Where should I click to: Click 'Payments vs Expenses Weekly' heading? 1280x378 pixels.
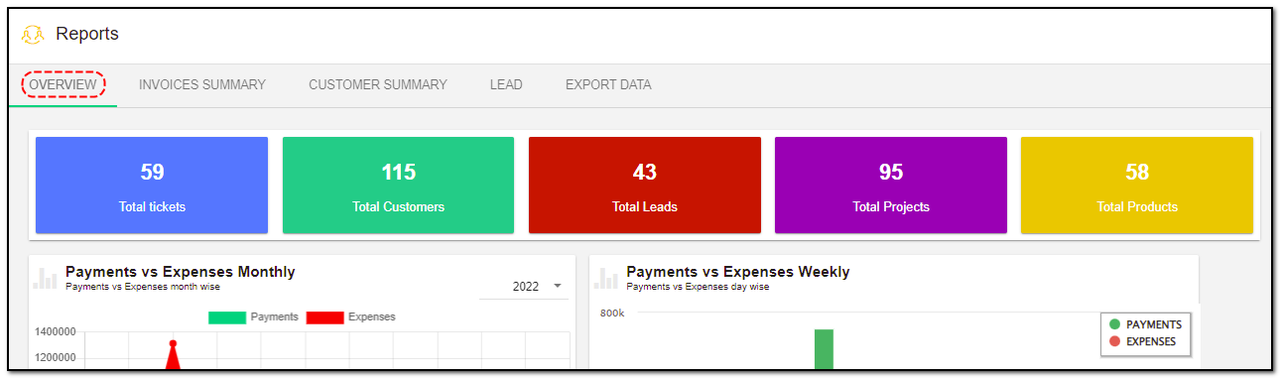coord(738,272)
